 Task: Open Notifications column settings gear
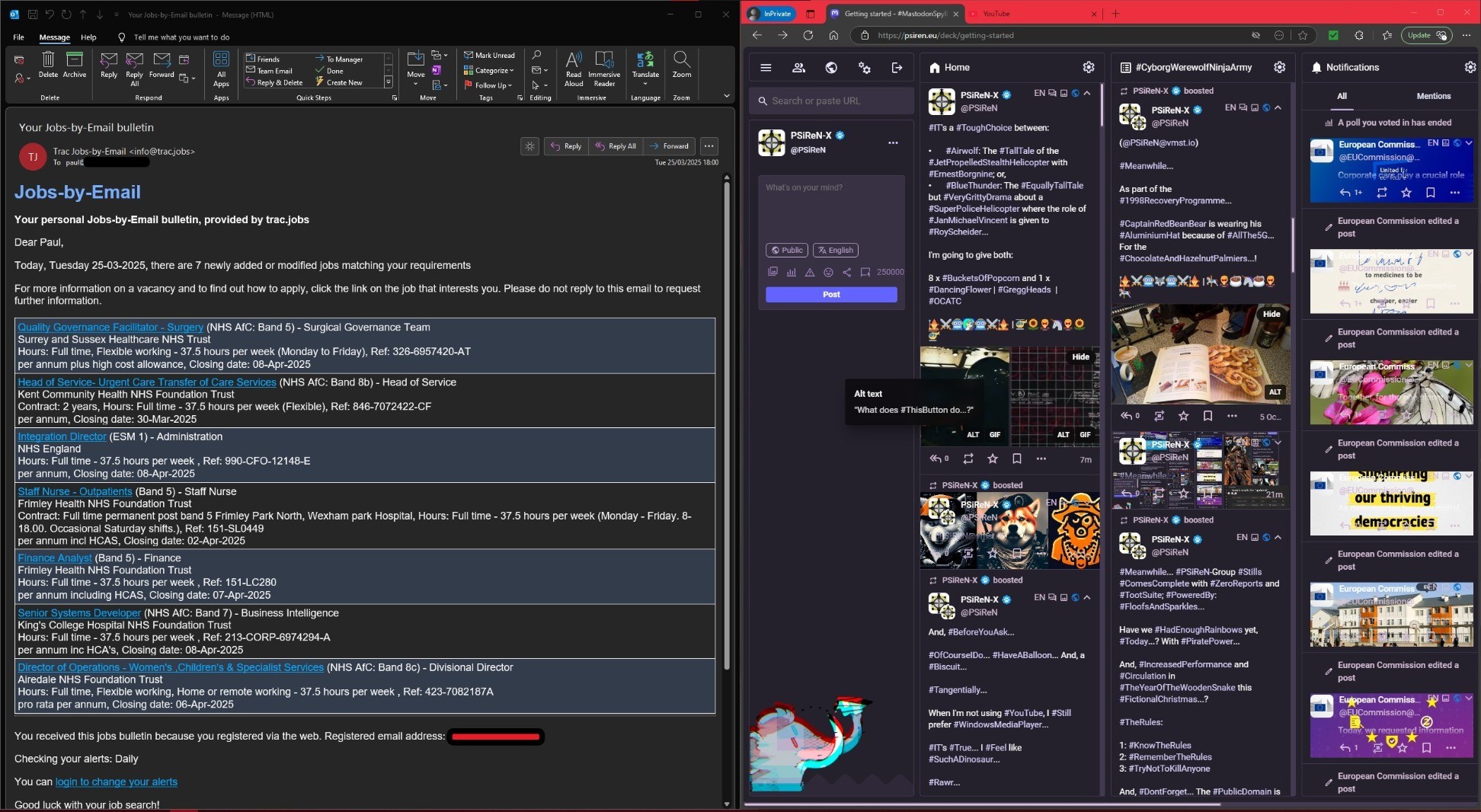pyautogui.click(x=1470, y=67)
